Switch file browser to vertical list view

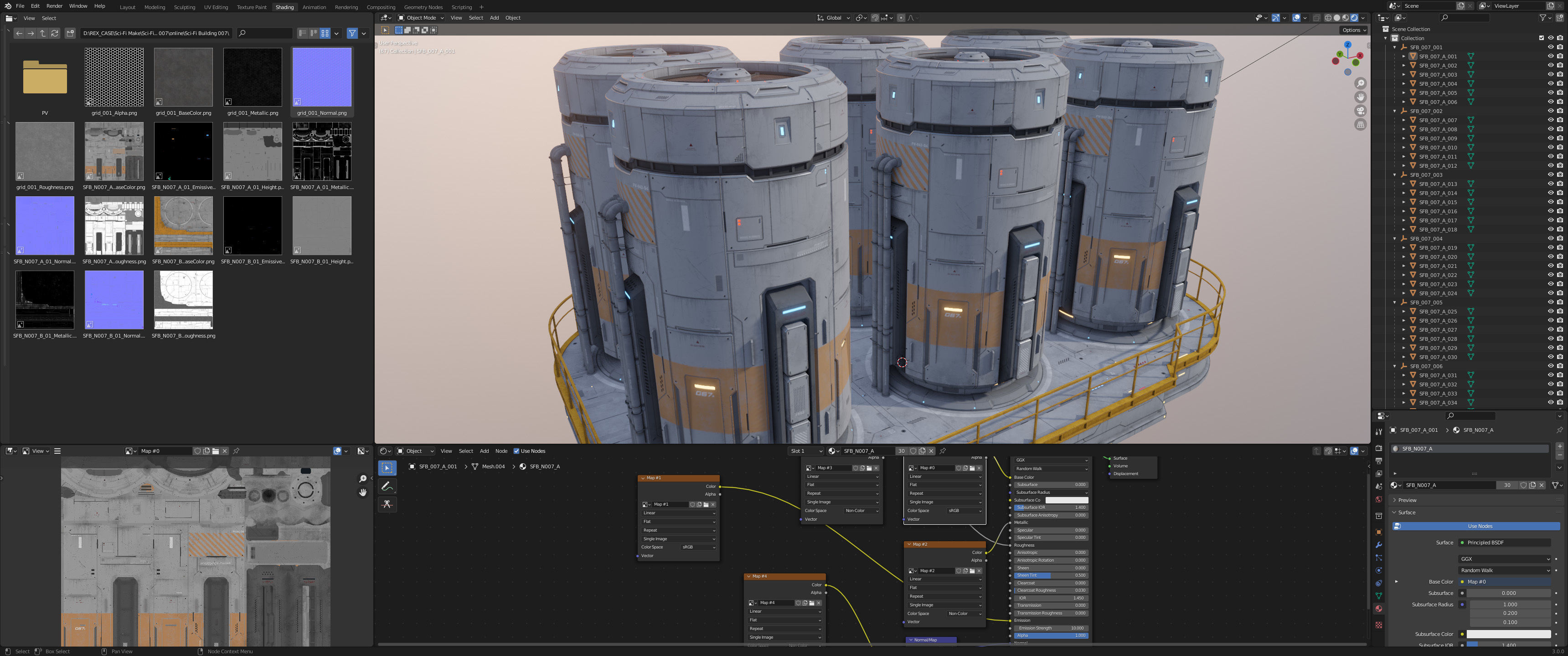pos(303,33)
